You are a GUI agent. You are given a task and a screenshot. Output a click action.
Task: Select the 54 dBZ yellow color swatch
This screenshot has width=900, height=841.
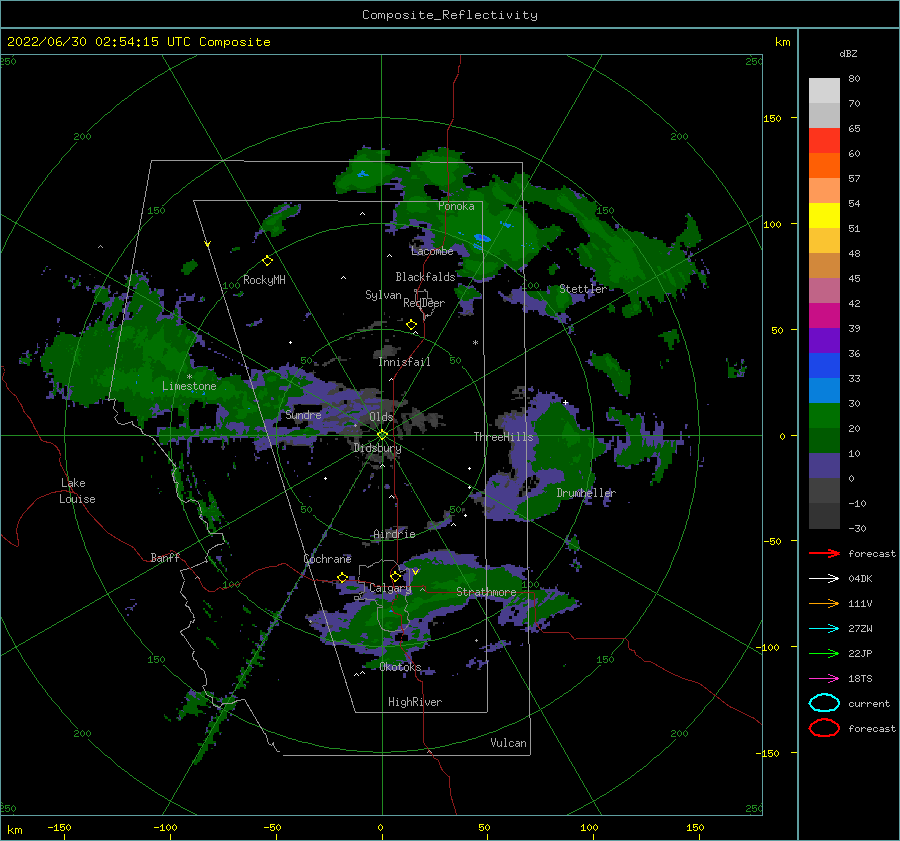pos(824,215)
